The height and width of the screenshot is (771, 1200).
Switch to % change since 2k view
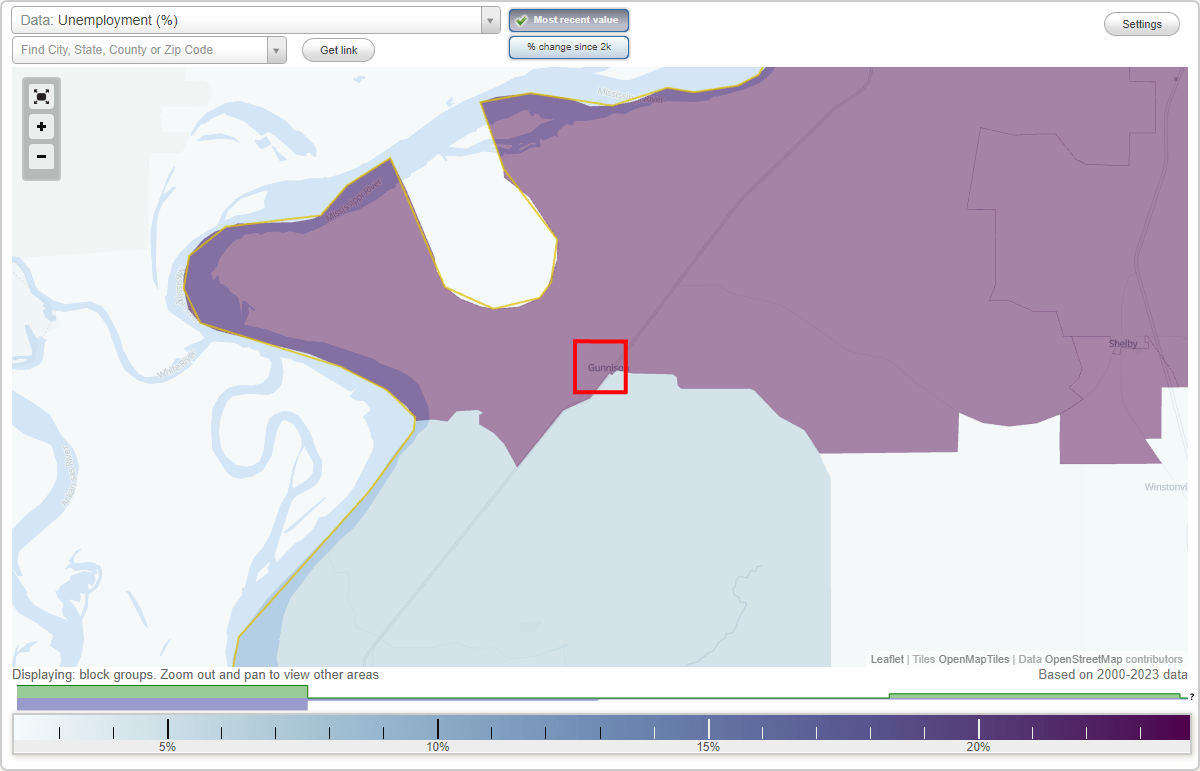point(569,46)
